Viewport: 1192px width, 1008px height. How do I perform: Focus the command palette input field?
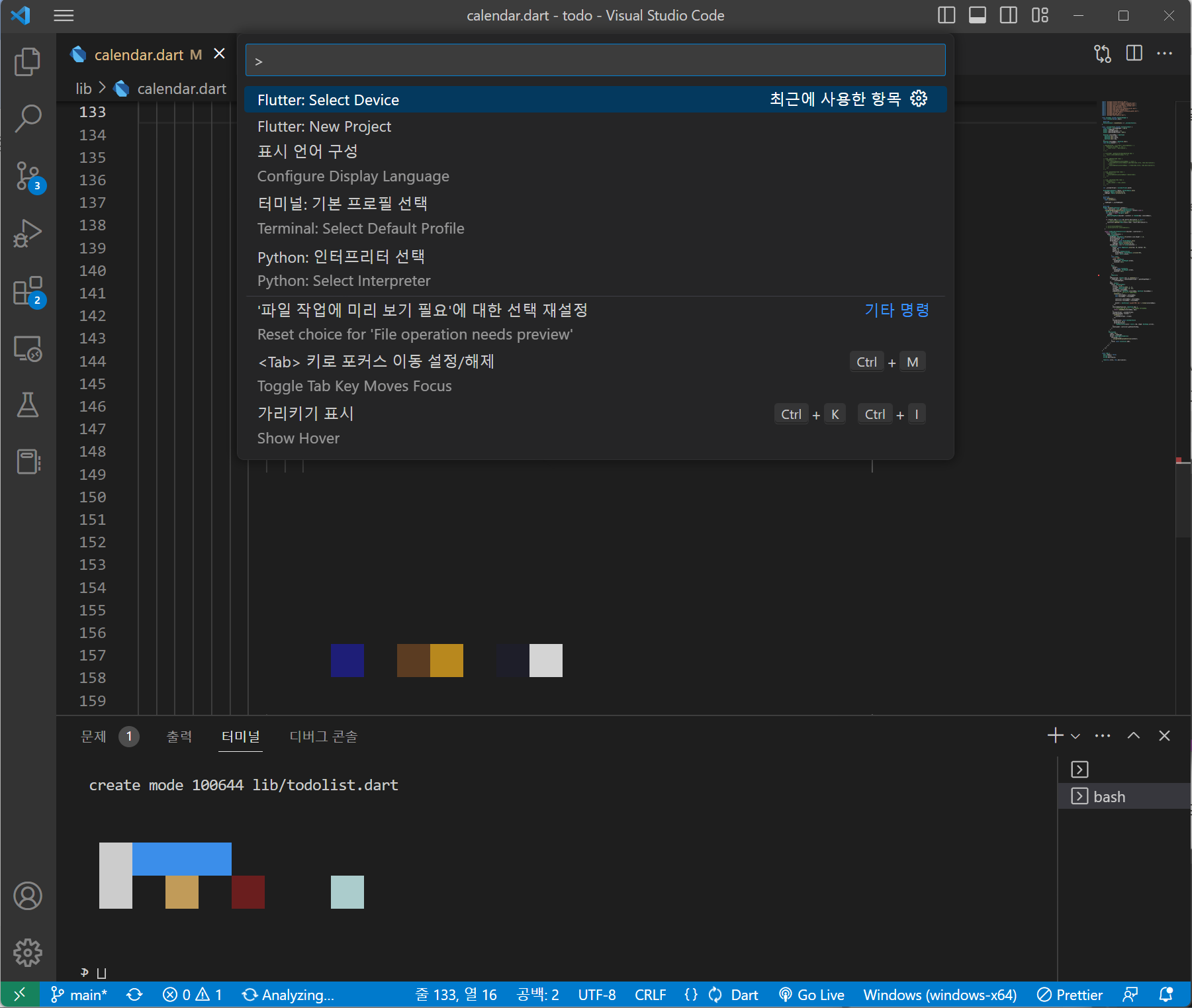(x=595, y=61)
